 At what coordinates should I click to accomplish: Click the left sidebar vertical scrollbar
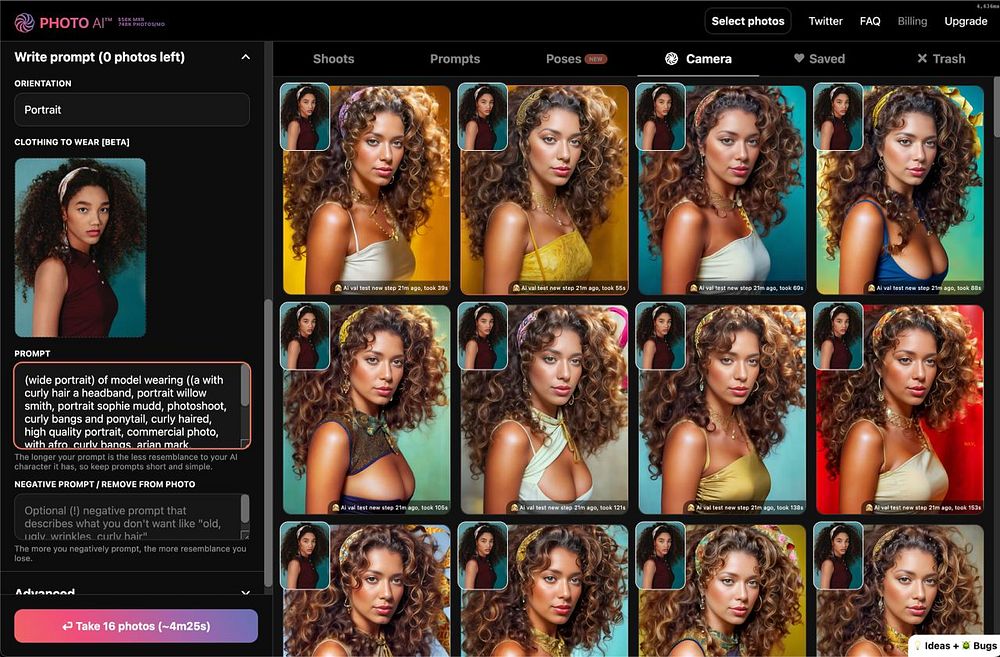pos(268,443)
